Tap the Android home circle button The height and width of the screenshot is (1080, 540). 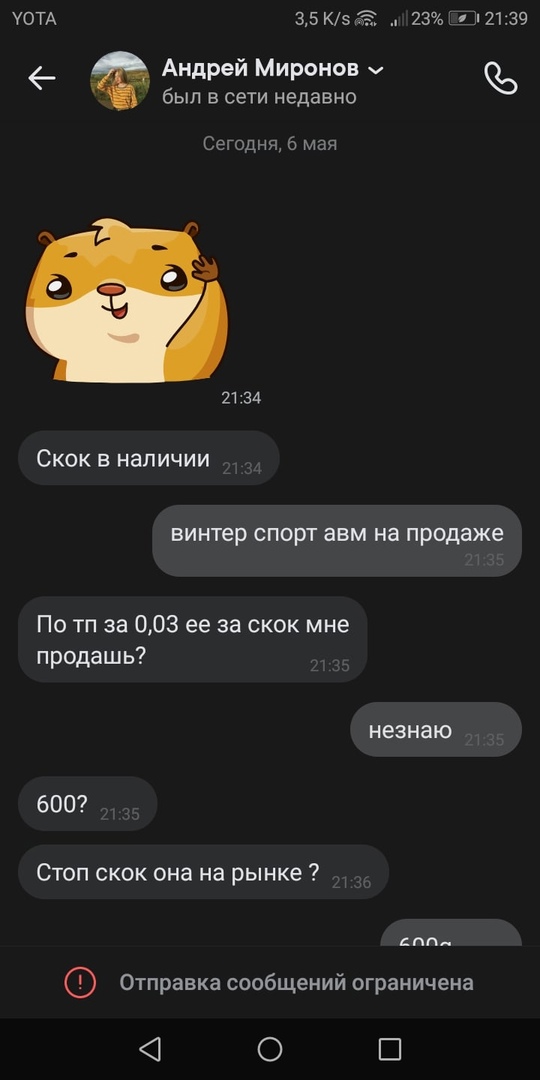point(270,1049)
